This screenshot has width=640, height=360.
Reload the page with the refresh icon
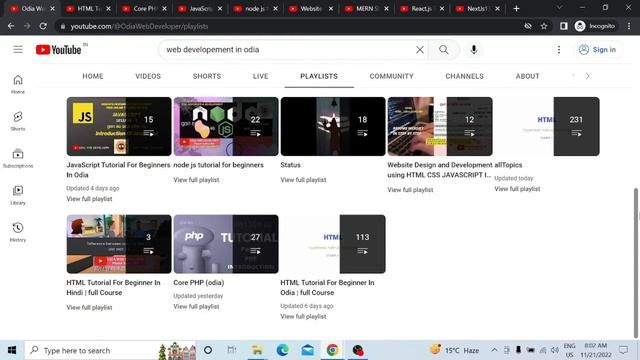(43, 26)
